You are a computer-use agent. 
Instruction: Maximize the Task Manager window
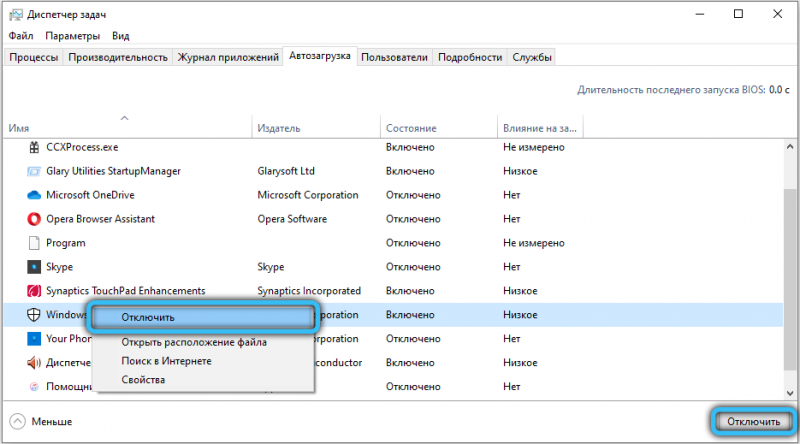coord(738,14)
